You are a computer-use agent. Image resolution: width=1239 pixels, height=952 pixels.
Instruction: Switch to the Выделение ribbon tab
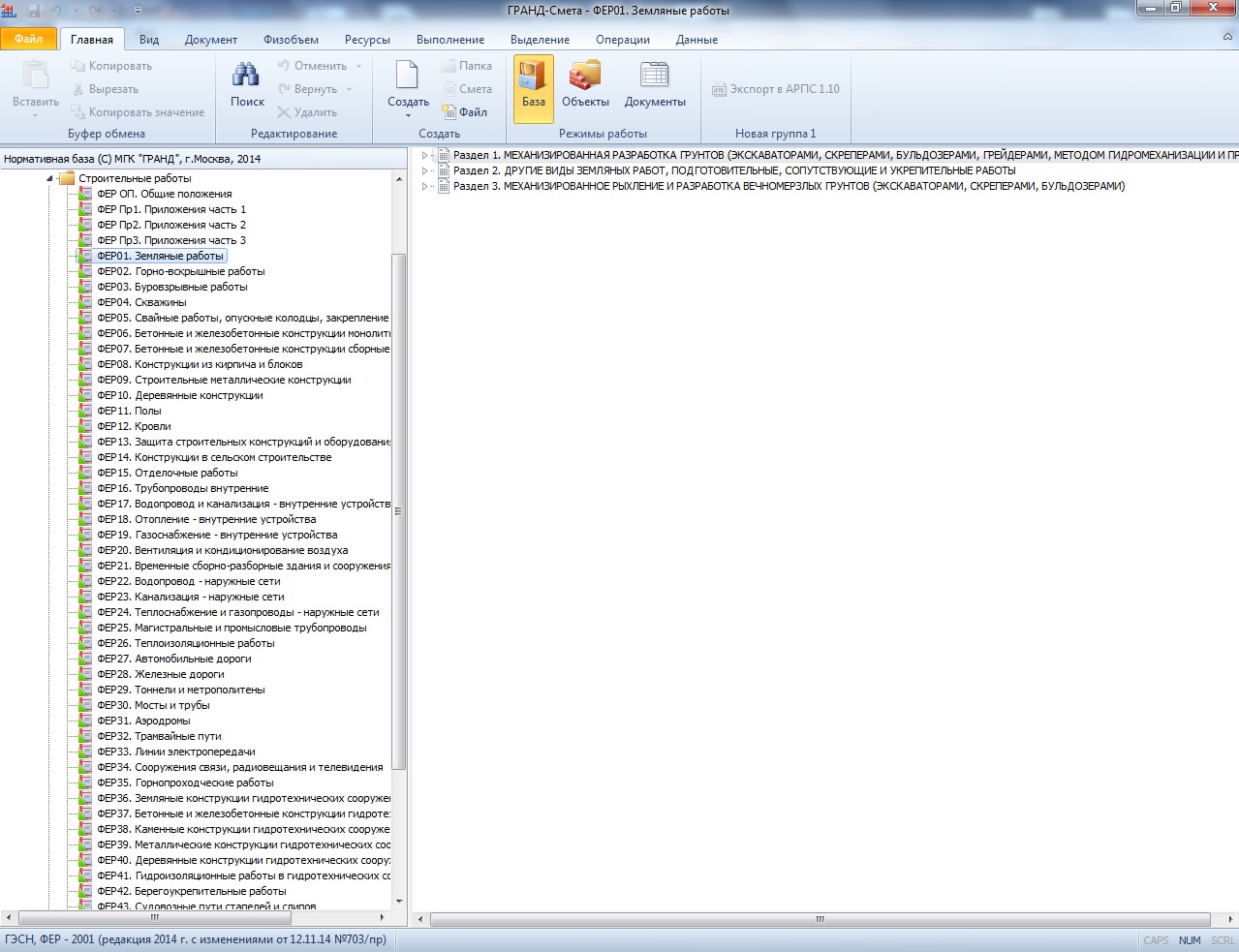(541, 40)
